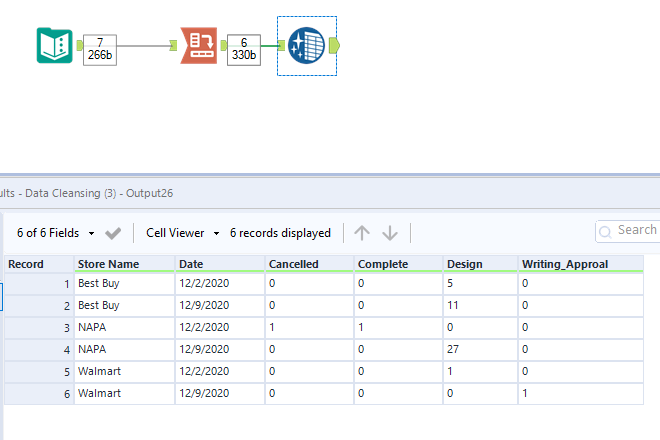
Task: Select the Walmart cell in record 6
Action: tap(124, 394)
